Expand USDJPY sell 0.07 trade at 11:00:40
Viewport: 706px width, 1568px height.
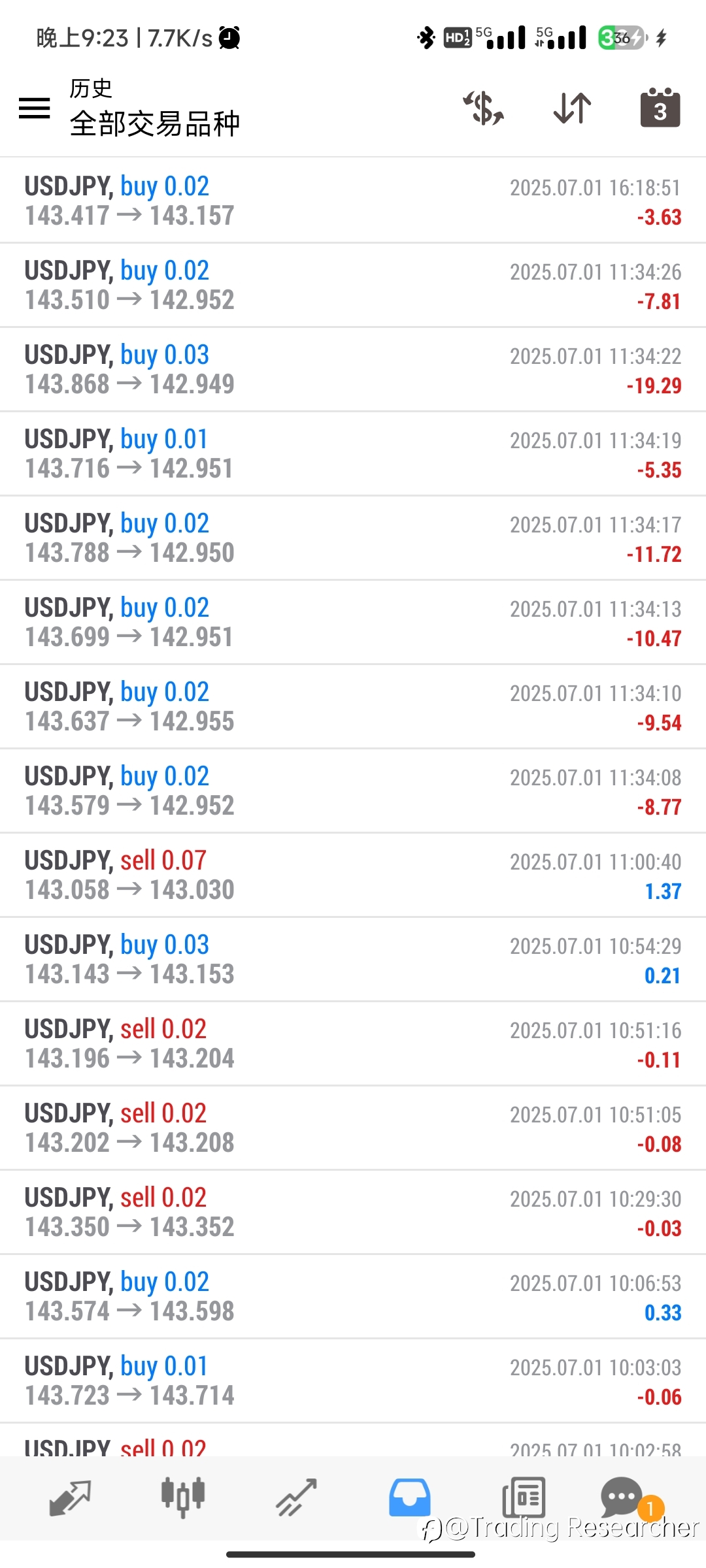(353, 875)
